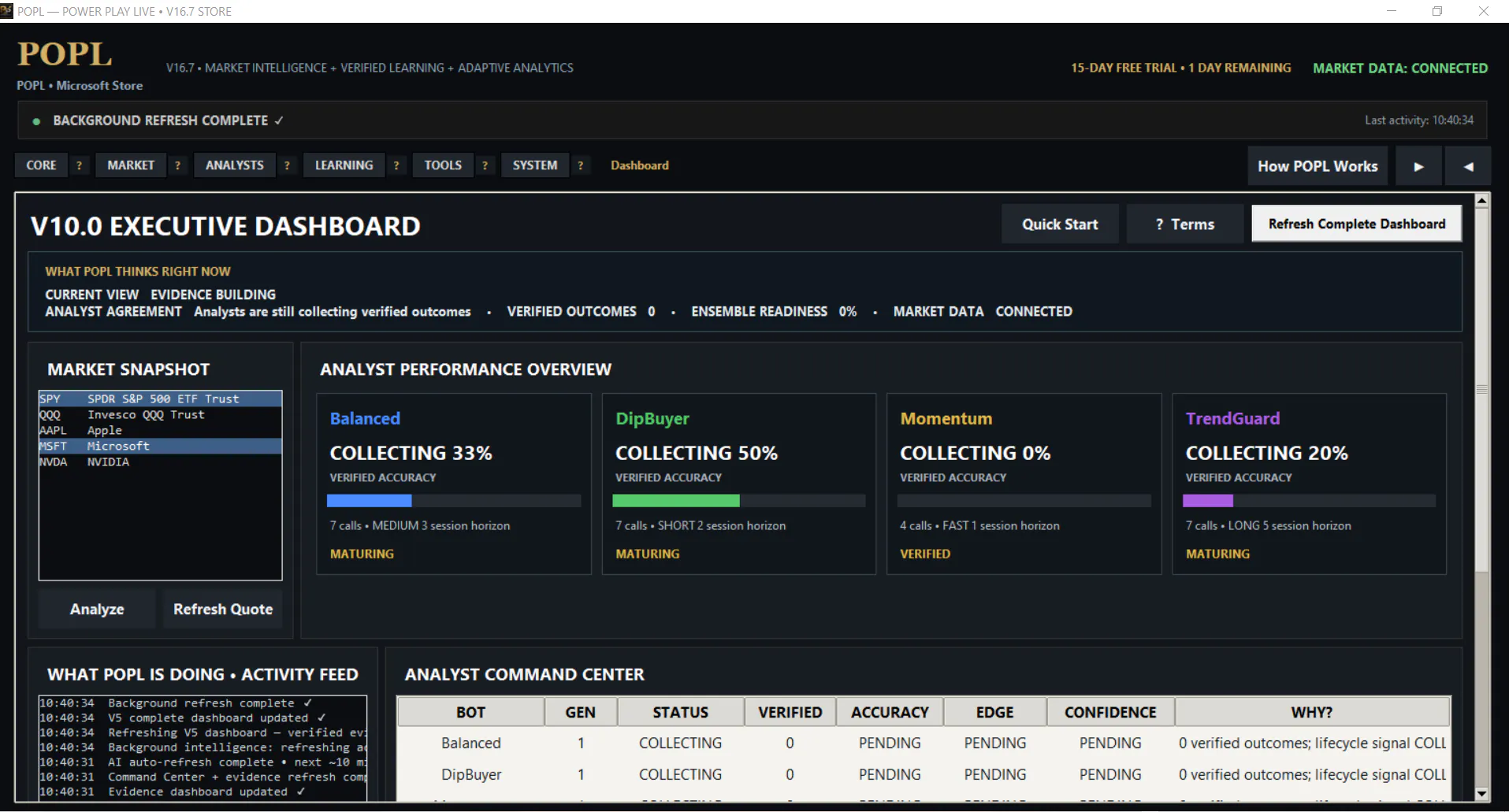
Task: Click the CONFIDENCE column header
Action: [x=1110, y=712]
